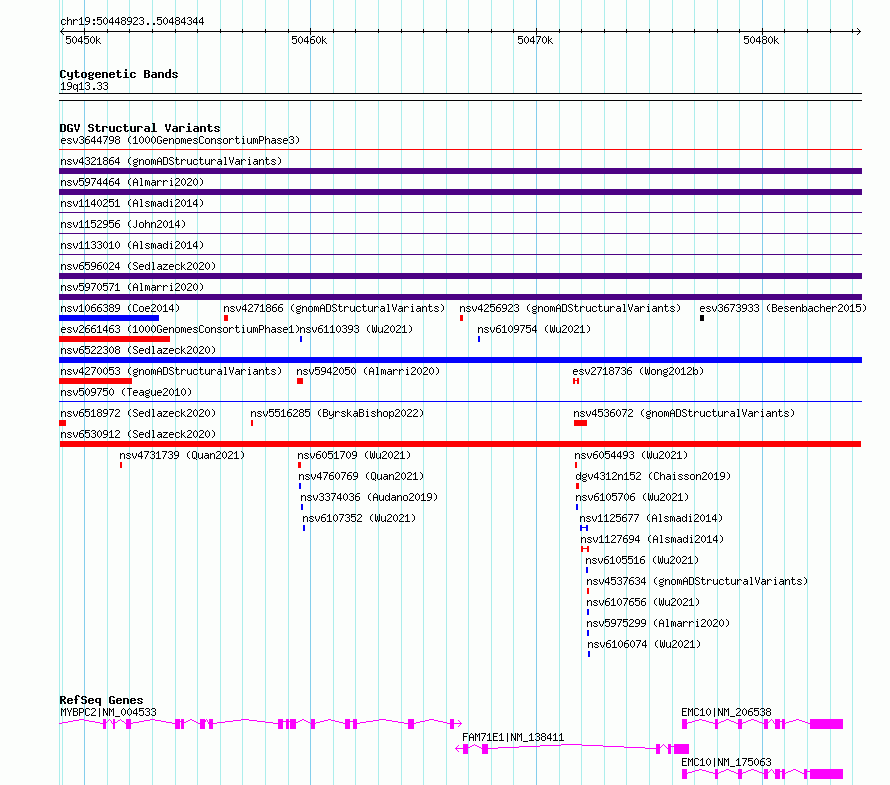Click nsv6109754 (Wu2021) label
This screenshot has width=890, height=785.
534,329
